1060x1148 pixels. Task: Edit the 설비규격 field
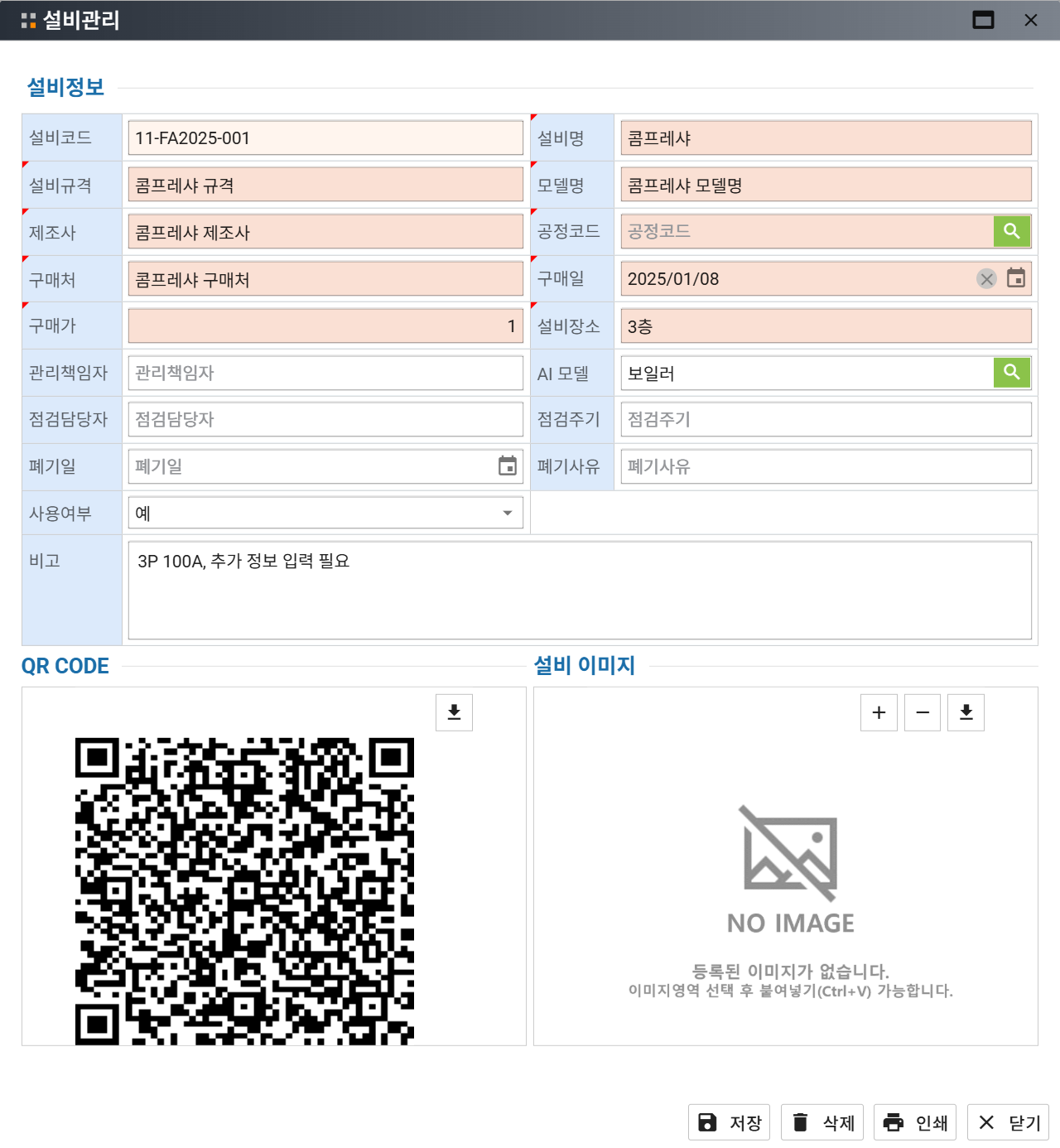[x=325, y=185]
